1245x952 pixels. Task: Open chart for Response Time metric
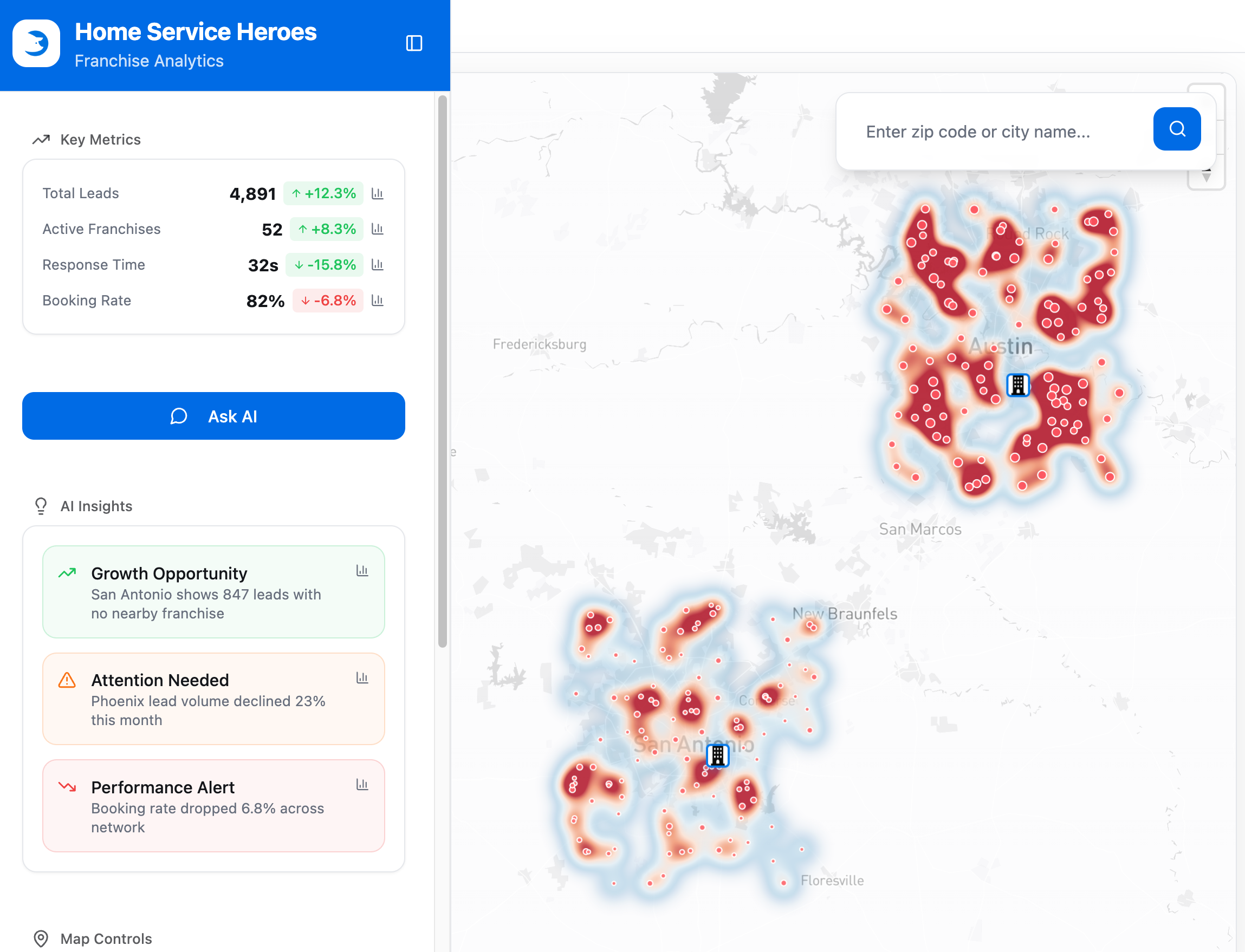pyautogui.click(x=378, y=265)
